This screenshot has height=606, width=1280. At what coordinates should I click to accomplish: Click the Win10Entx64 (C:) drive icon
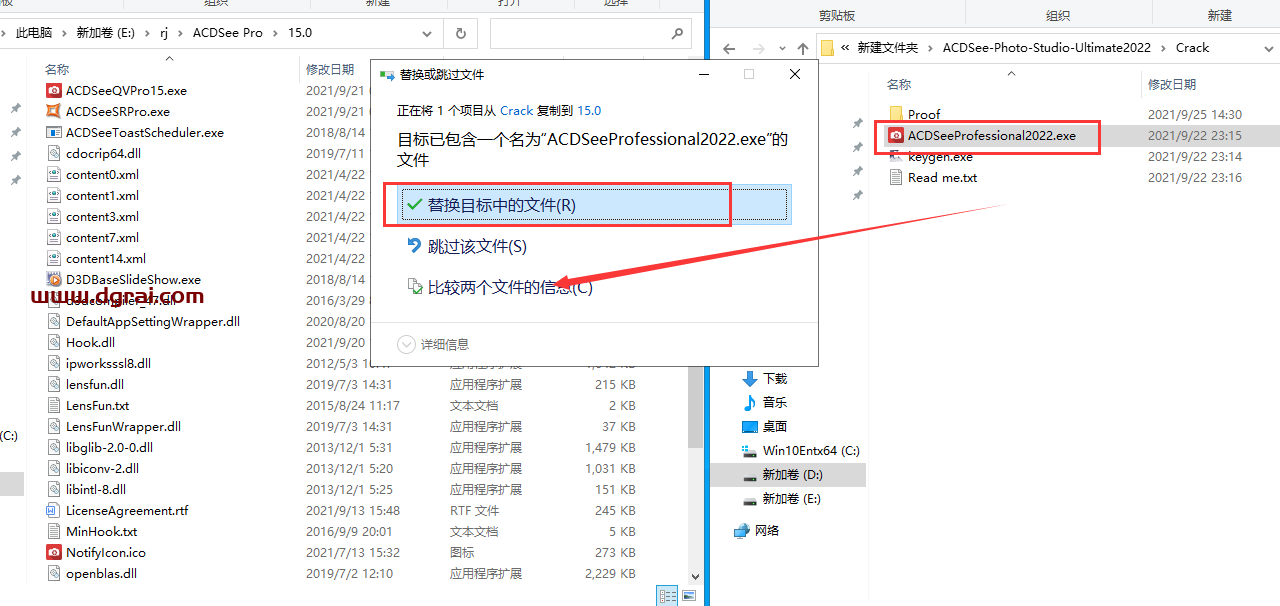(x=750, y=450)
